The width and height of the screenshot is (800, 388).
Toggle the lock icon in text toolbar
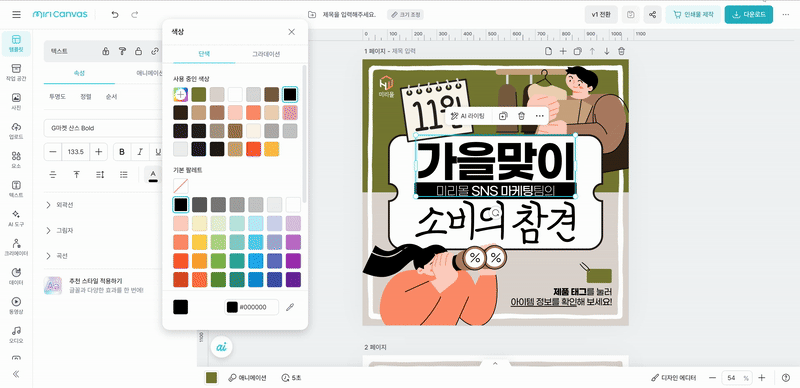[138, 51]
